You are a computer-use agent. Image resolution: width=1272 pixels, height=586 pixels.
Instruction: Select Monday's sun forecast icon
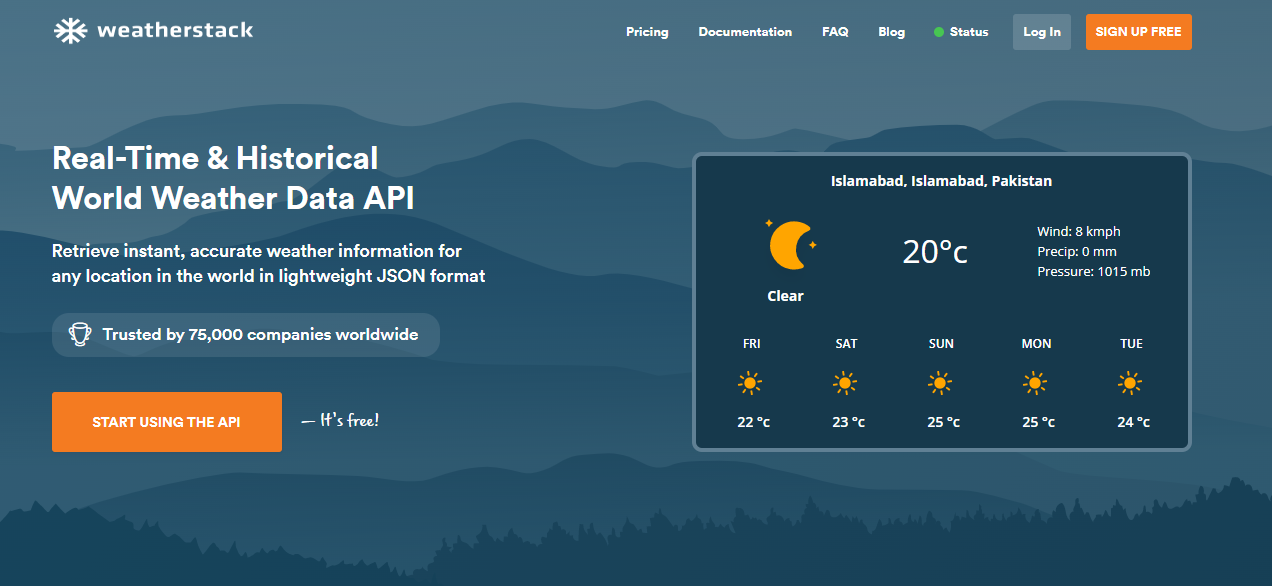point(1035,382)
